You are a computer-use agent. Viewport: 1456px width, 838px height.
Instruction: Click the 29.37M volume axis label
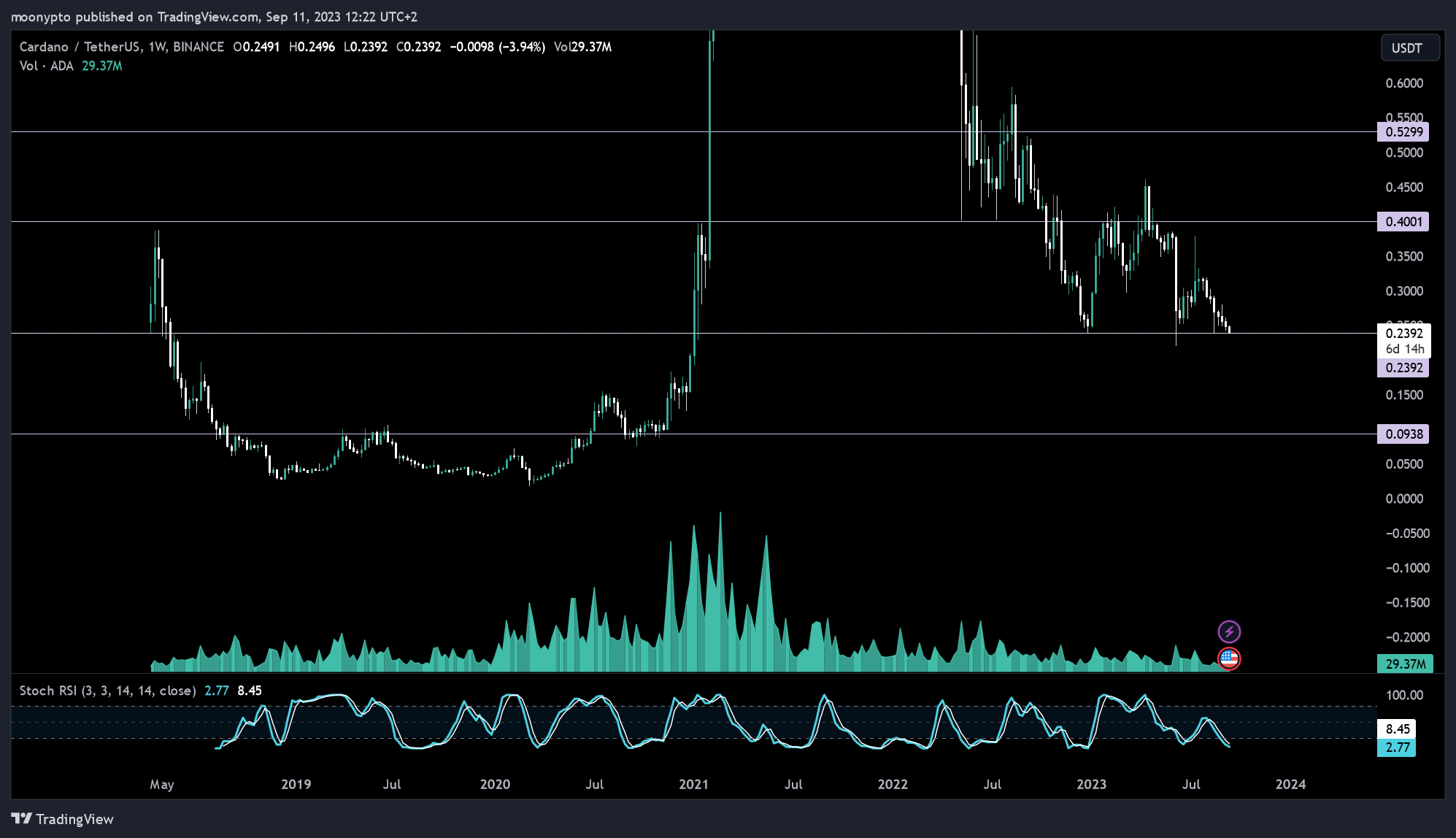[x=1405, y=664]
